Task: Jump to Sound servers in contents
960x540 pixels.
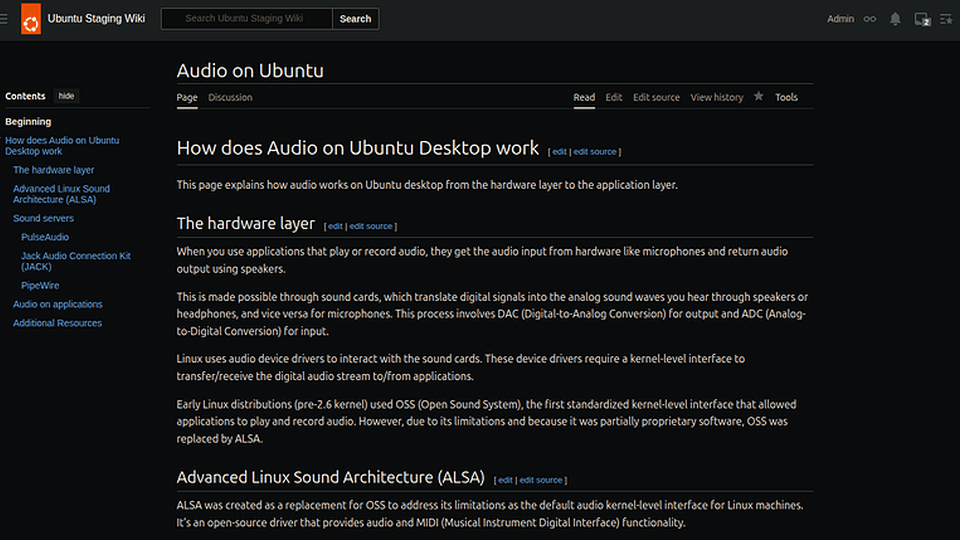Action: (x=43, y=218)
